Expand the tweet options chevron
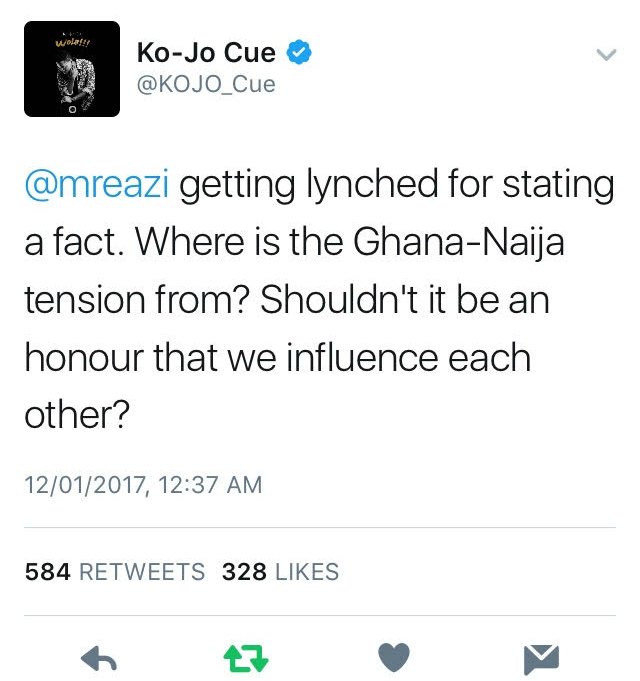640x681 pixels. pyautogui.click(x=606, y=55)
